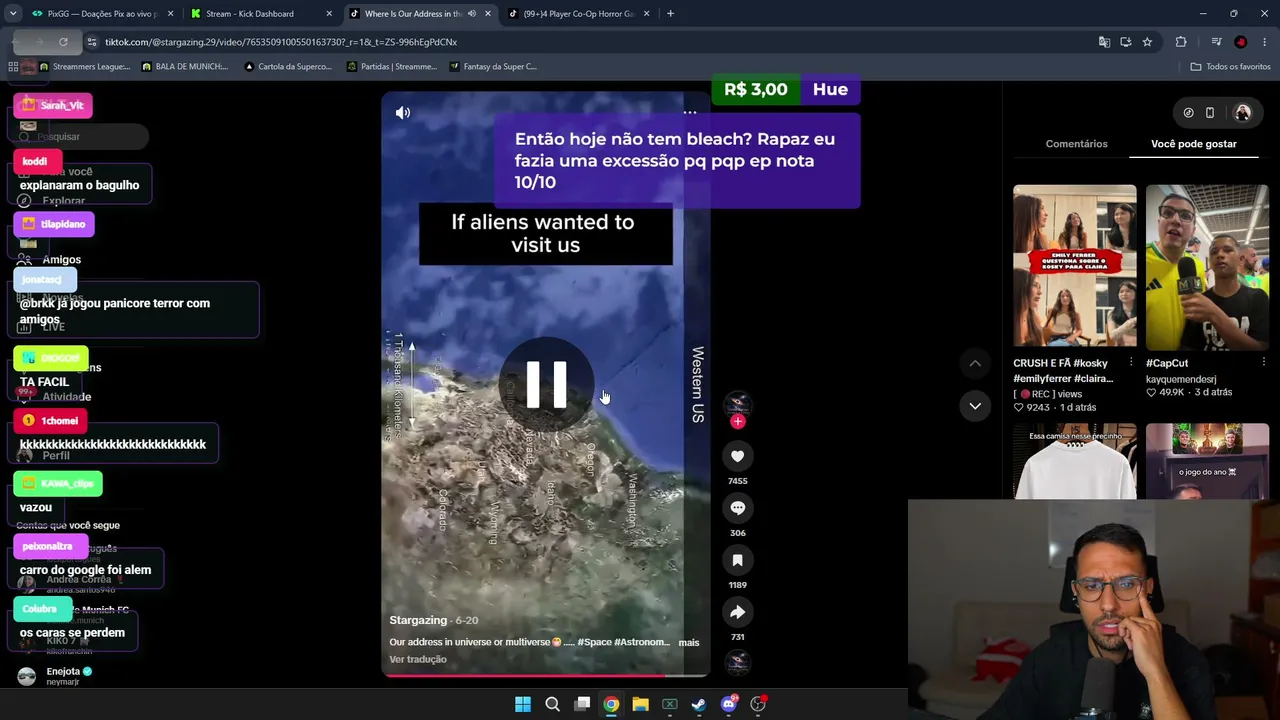Open the "BALA DE MUNICH" bookmark

pyautogui.click(x=185, y=67)
